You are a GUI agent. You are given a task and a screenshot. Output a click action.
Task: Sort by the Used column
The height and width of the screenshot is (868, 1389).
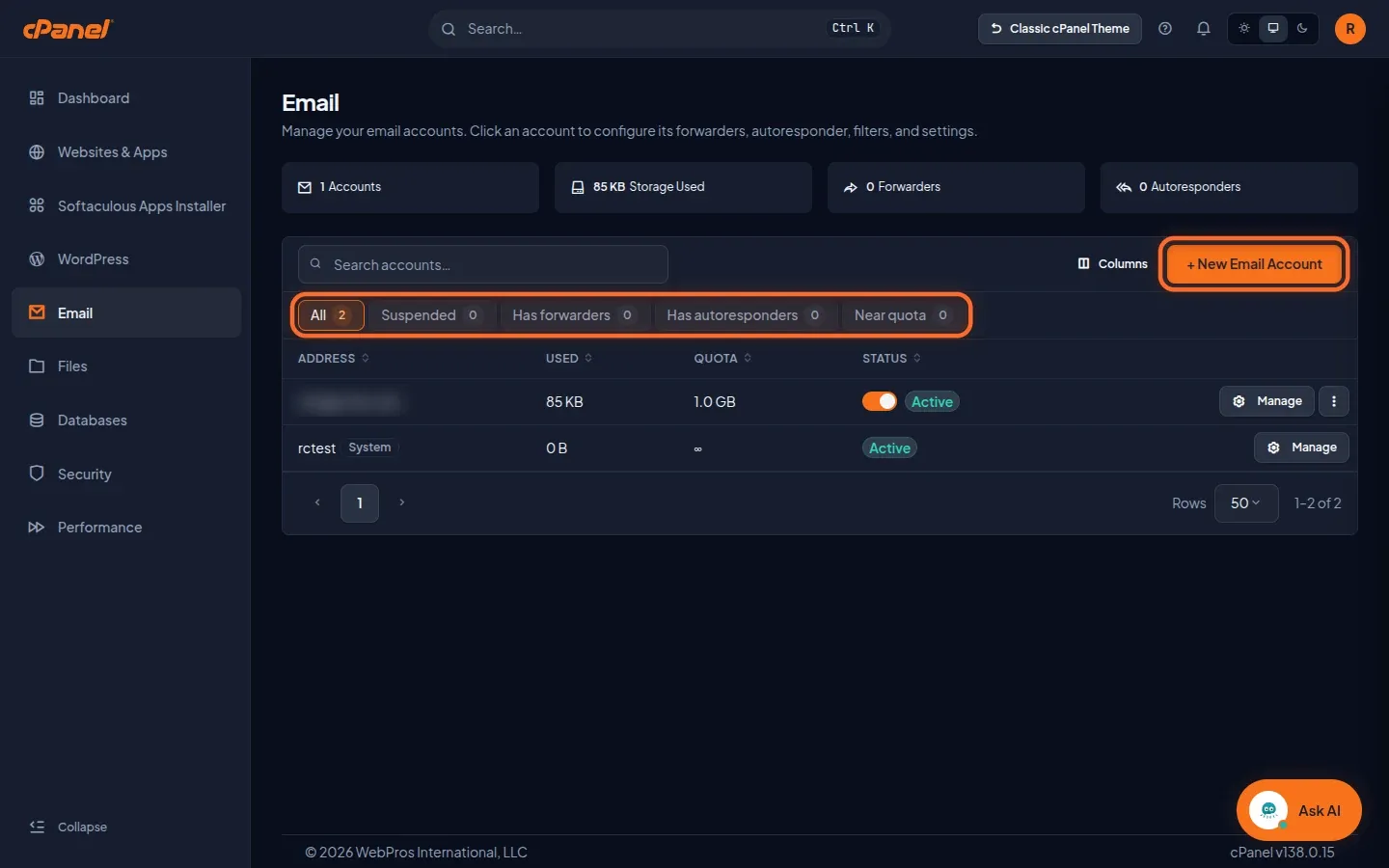point(569,359)
